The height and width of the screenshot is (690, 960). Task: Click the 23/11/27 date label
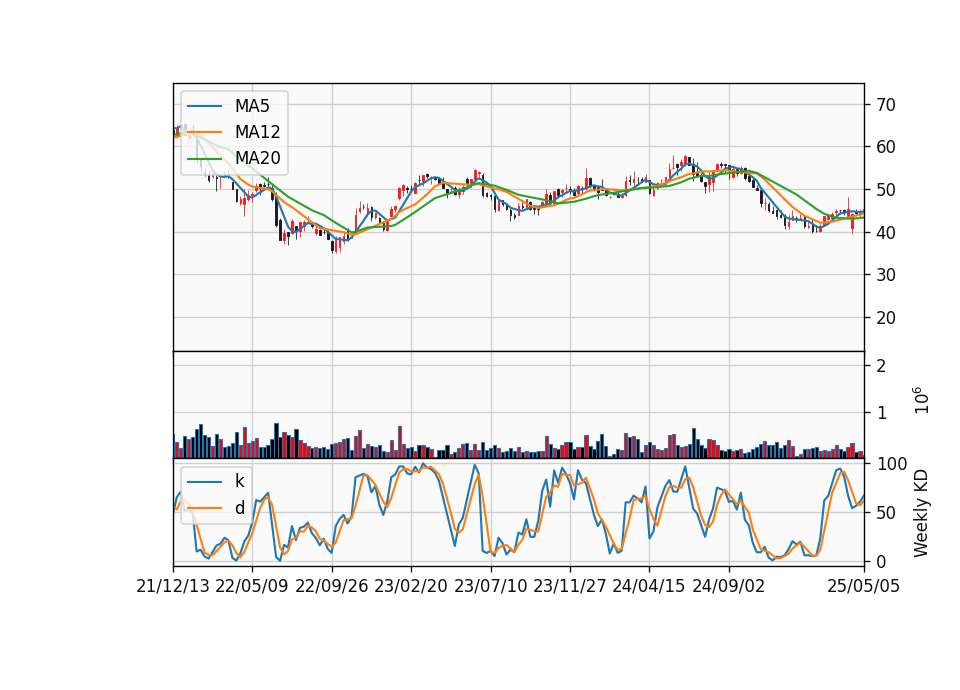point(570,586)
